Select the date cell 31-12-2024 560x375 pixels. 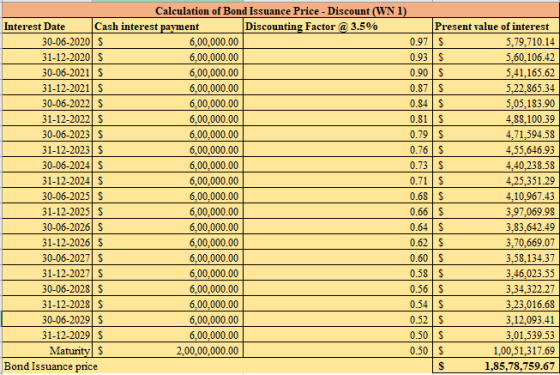(47, 181)
